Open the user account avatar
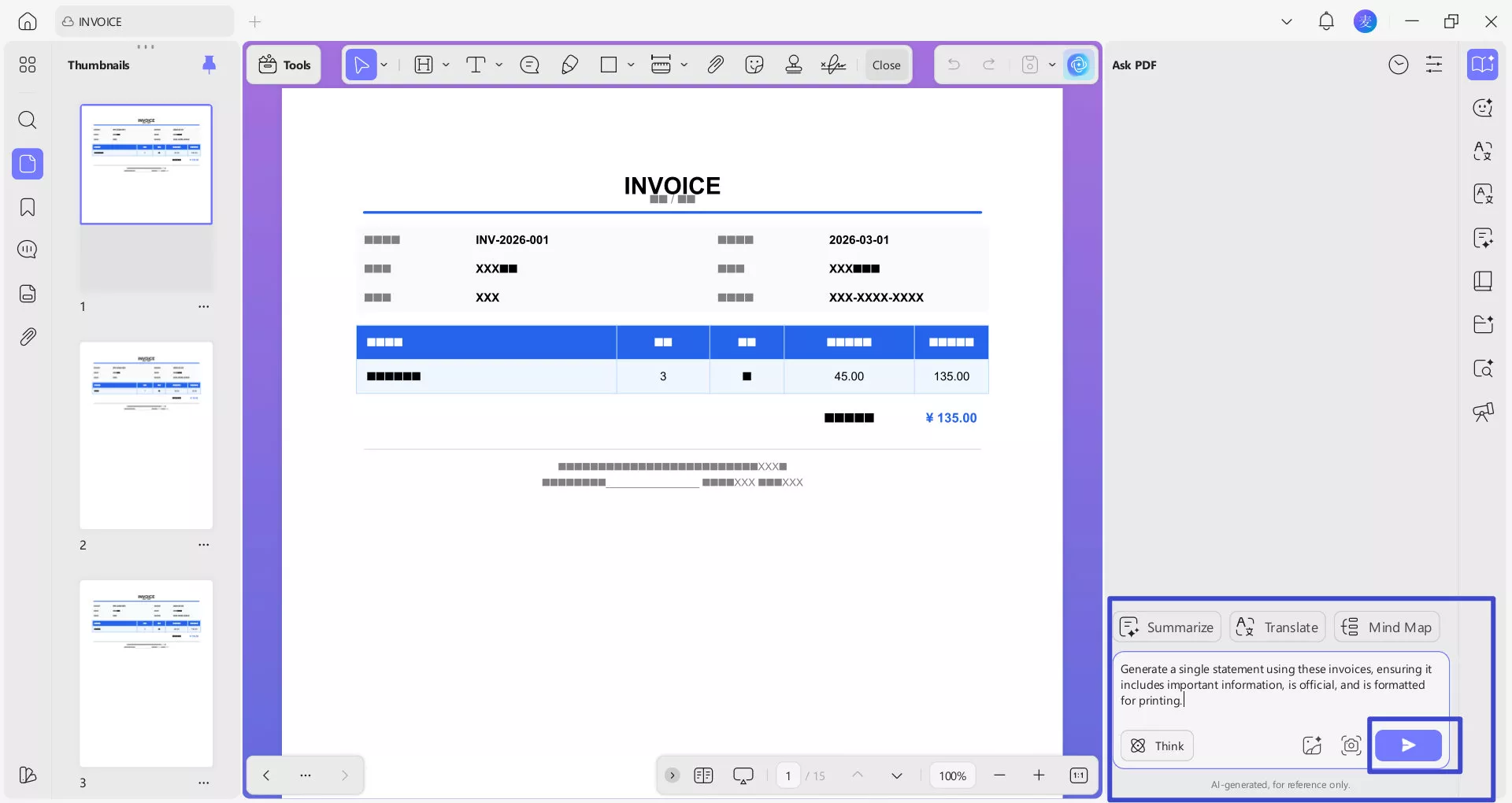The height and width of the screenshot is (803, 1512). pyautogui.click(x=1366, y=21)
